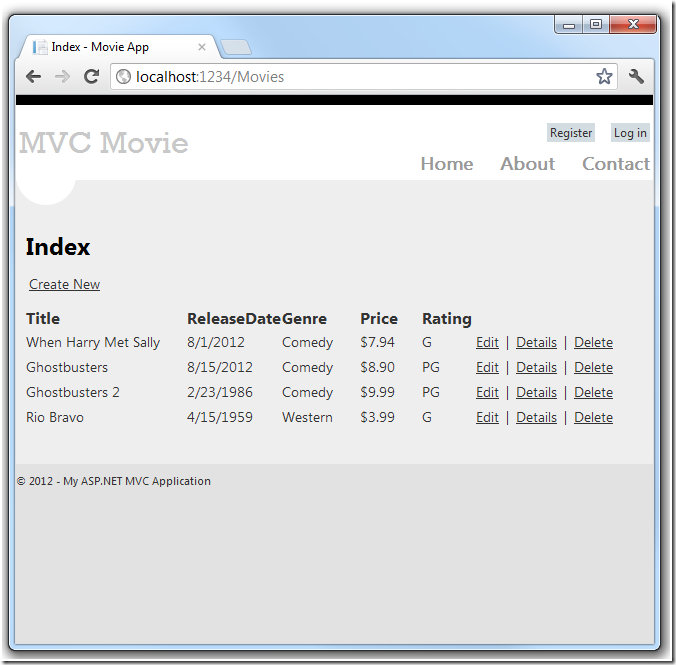Click the MVC Movie site title
The width and height of the screenshot is (676, 665).
pyautogui.click(x=104, y=143)
